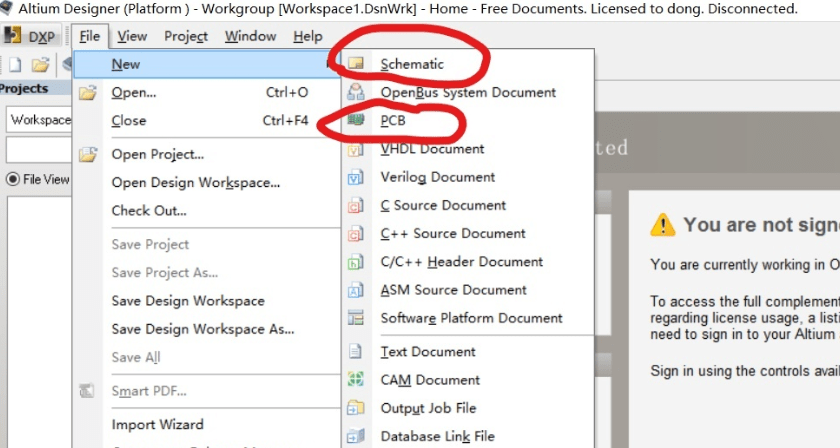
Task: Click the new document toolbar icon
Action: coord(16,65)
